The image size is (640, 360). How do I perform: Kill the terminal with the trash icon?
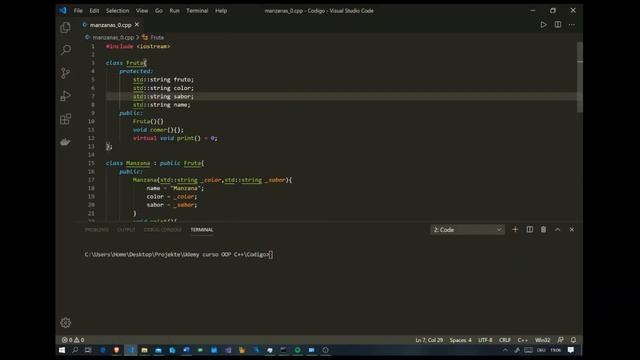click(543, 230)
